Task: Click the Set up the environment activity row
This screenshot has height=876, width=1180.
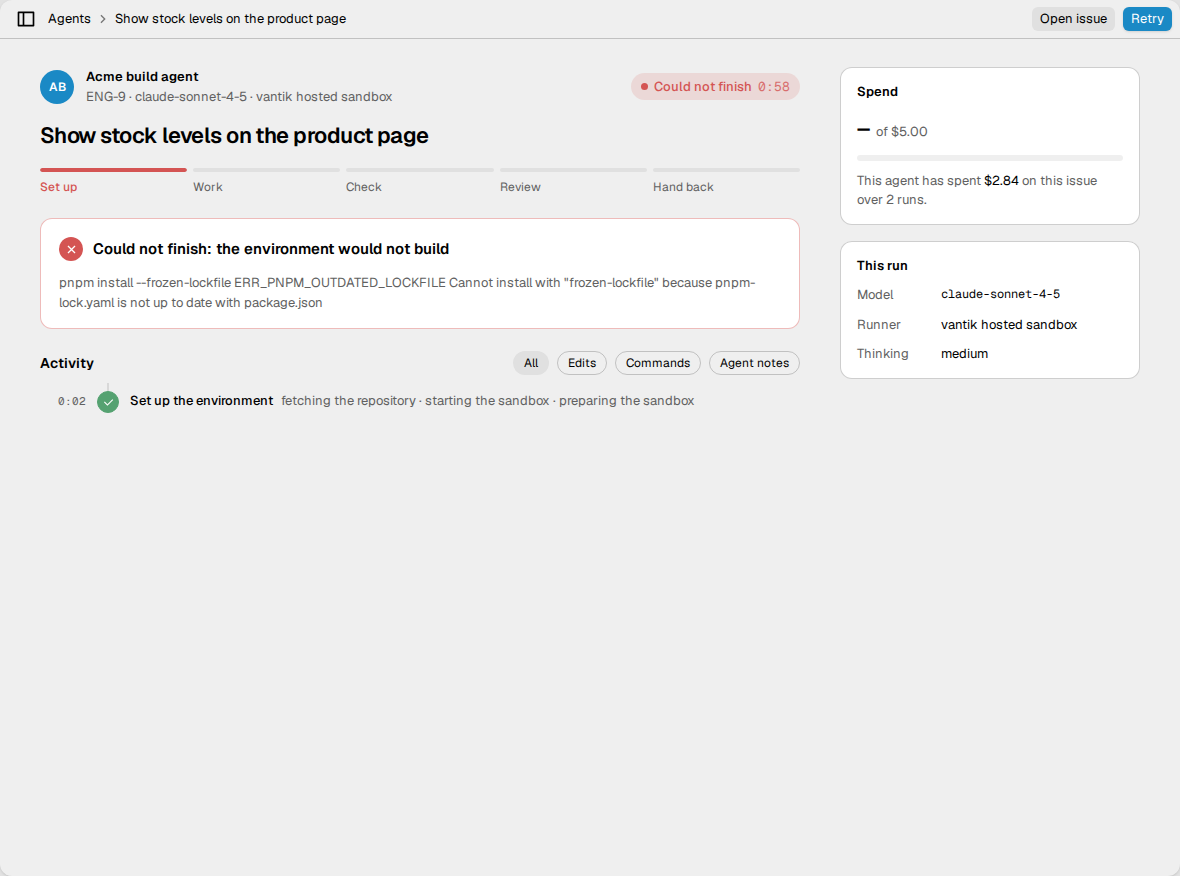Action: pyautogui.click(x=420, y=401)
